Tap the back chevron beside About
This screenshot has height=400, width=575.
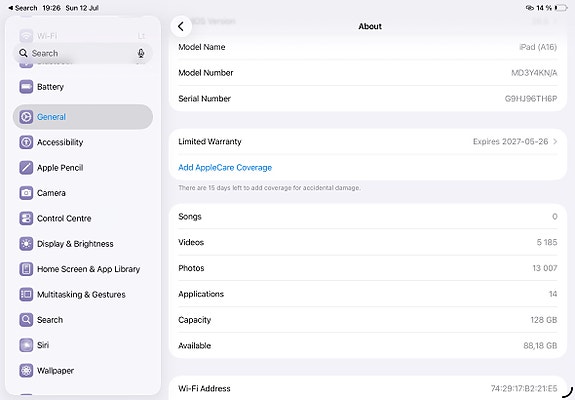pos(181,26)
